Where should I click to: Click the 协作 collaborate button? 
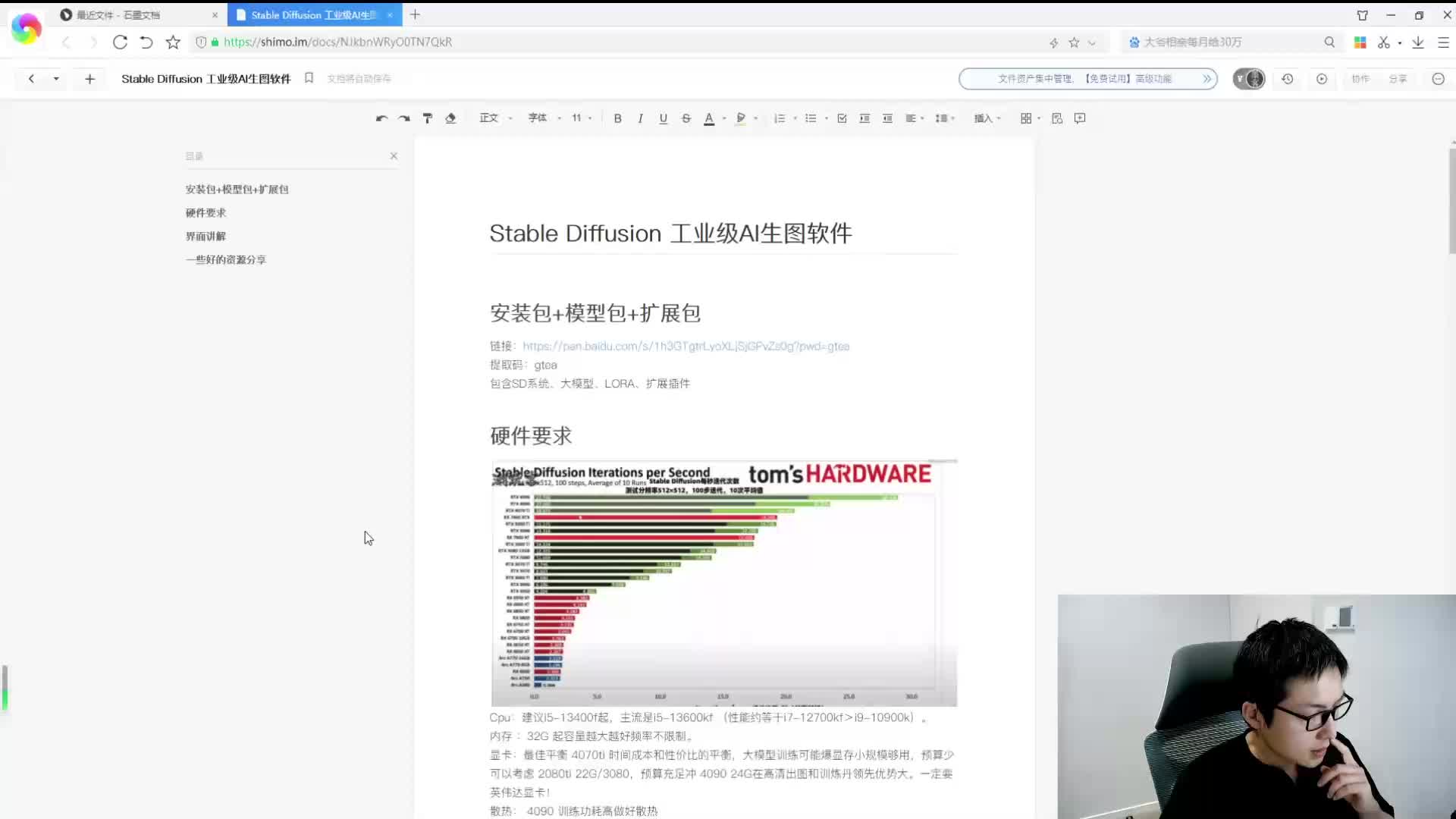[x=1360, y=79]
